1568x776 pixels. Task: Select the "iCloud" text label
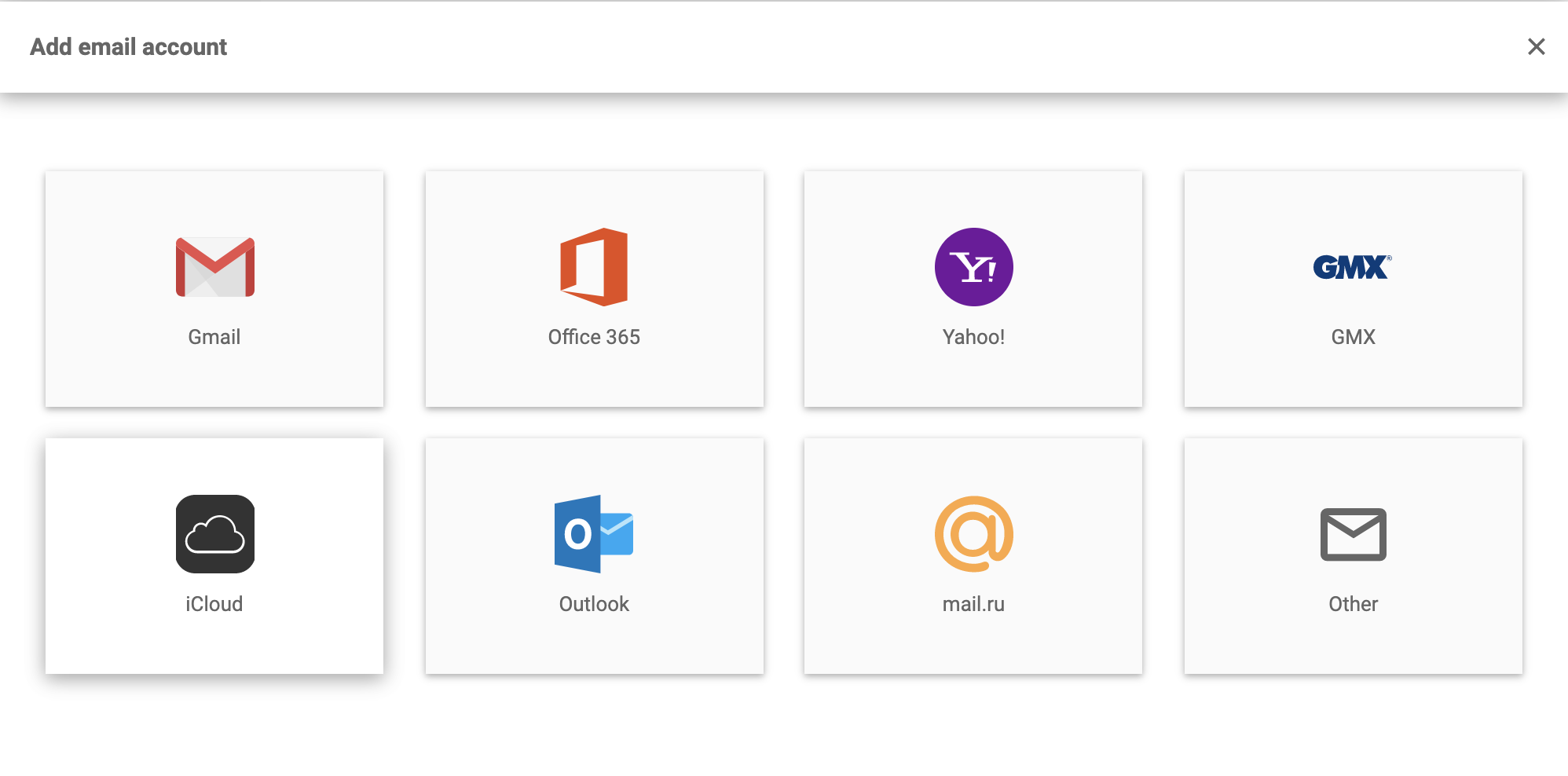coord(214,604)
